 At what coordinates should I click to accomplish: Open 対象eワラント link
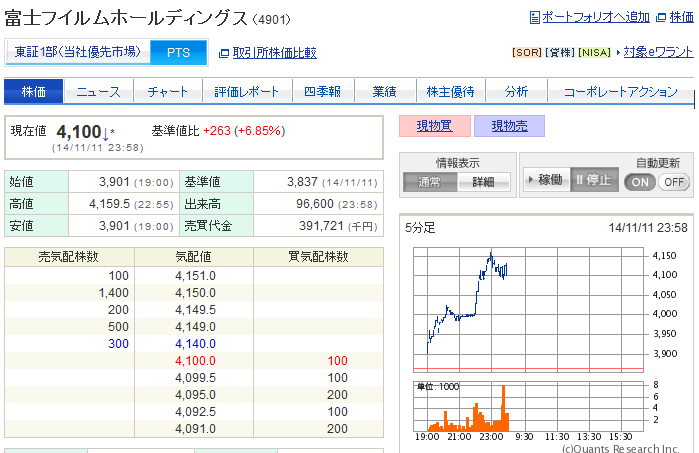(x=658, y=52)
